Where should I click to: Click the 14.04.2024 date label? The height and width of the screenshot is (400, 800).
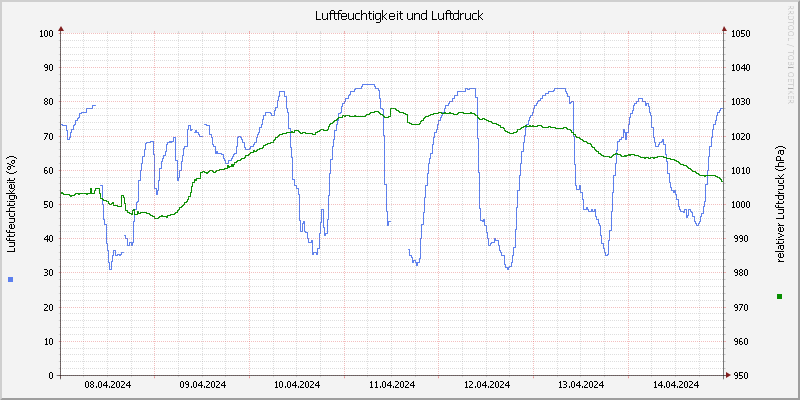pos(676,385)
